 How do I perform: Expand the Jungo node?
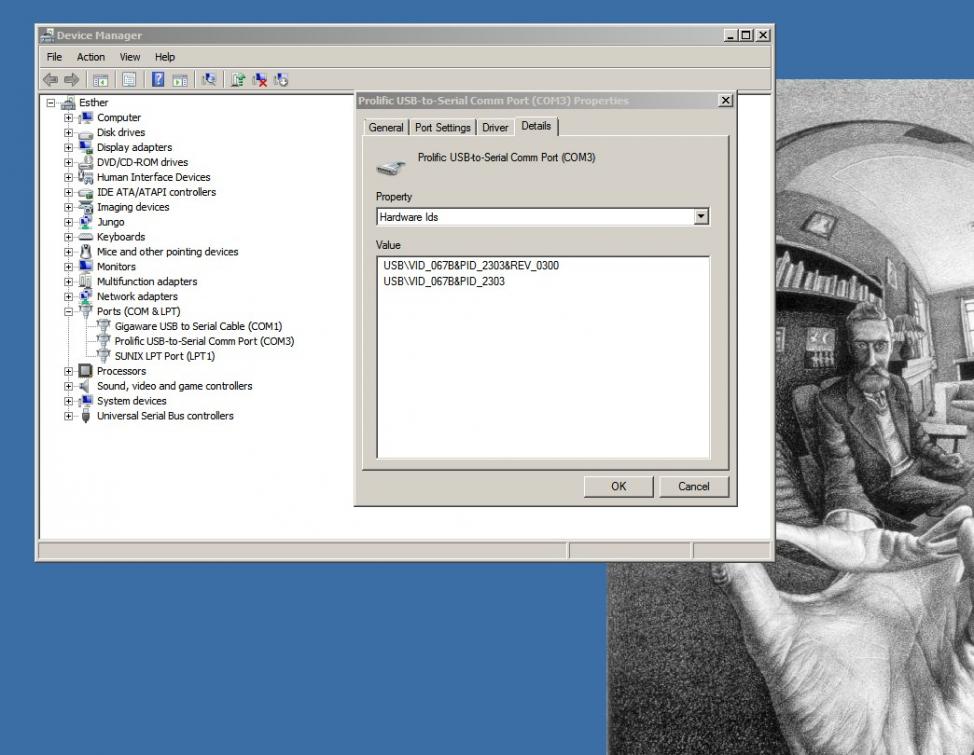pos(68,222)
